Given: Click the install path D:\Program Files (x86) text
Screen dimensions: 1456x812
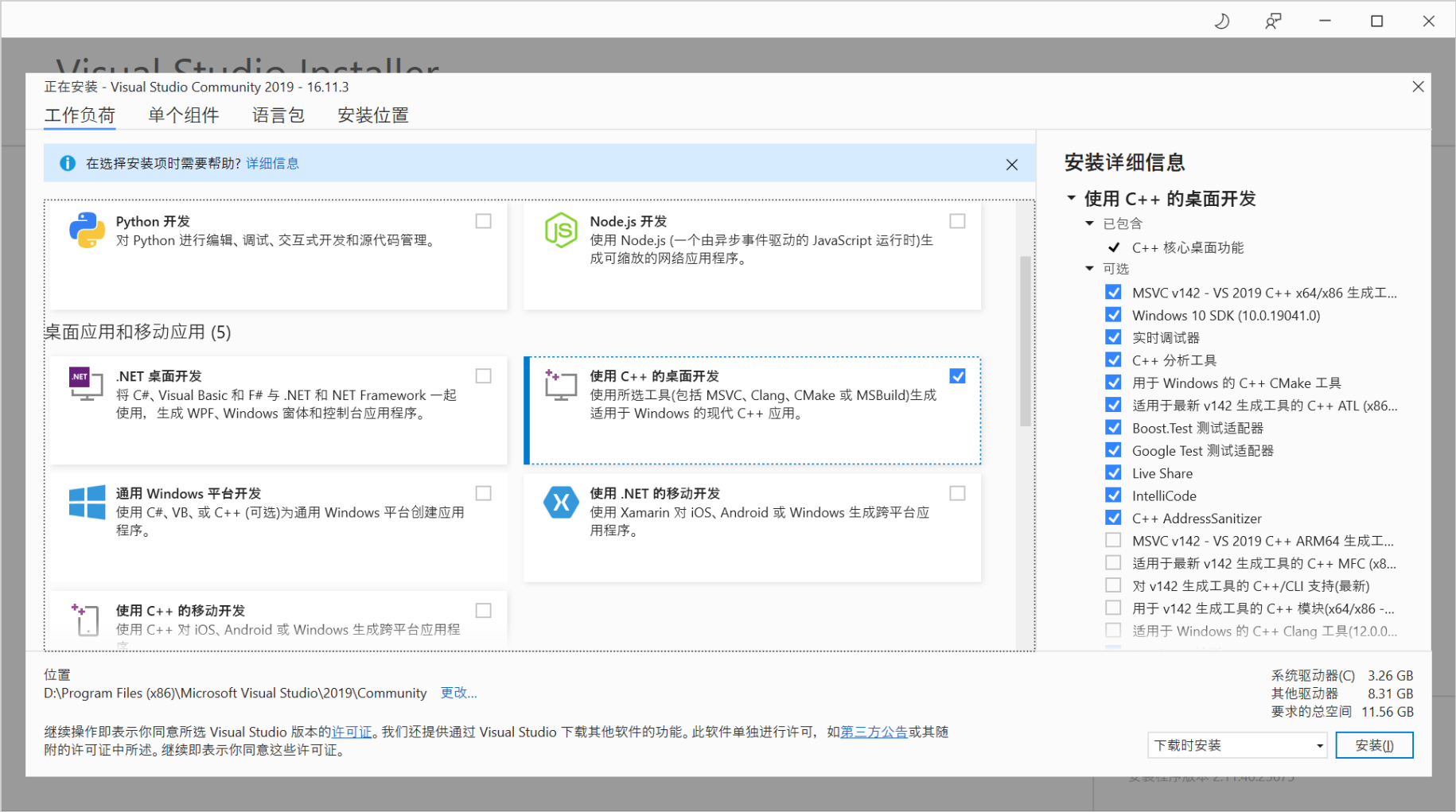Looking at the screenshot, I should click(x=236, y=693).
